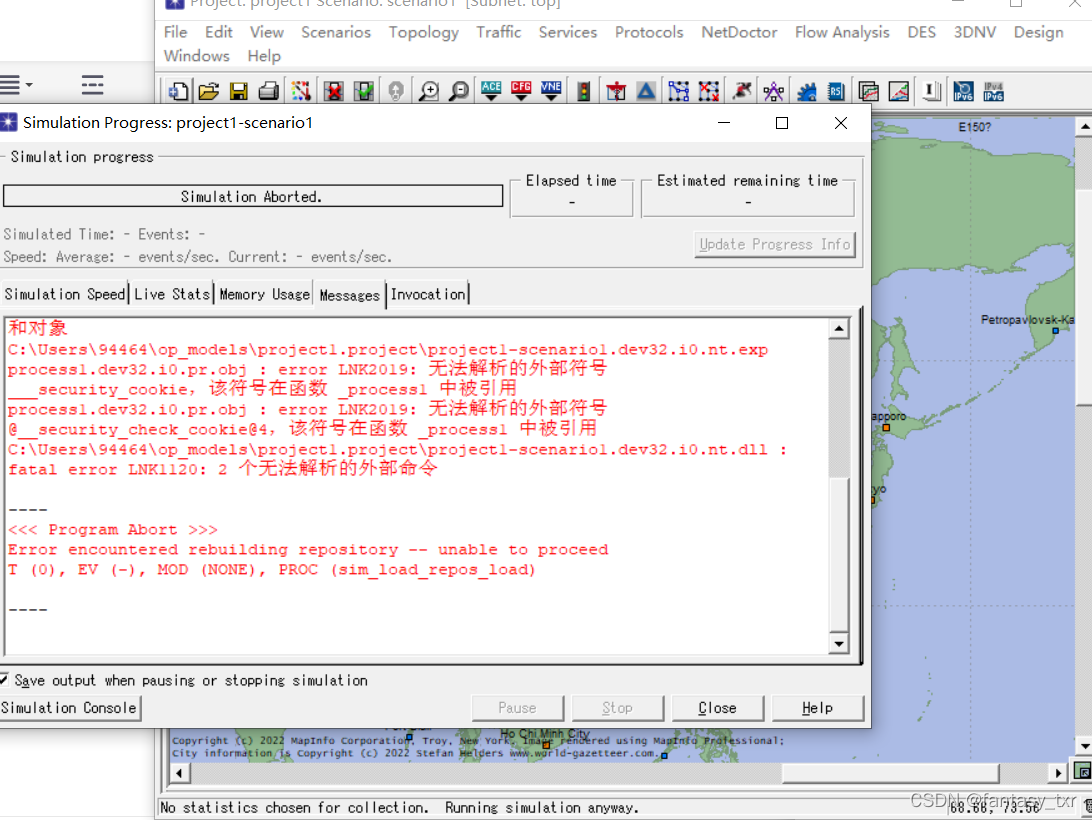
Task: Switch to the Invocation tab
Action: pyautogui.click(x=428, y=294)
